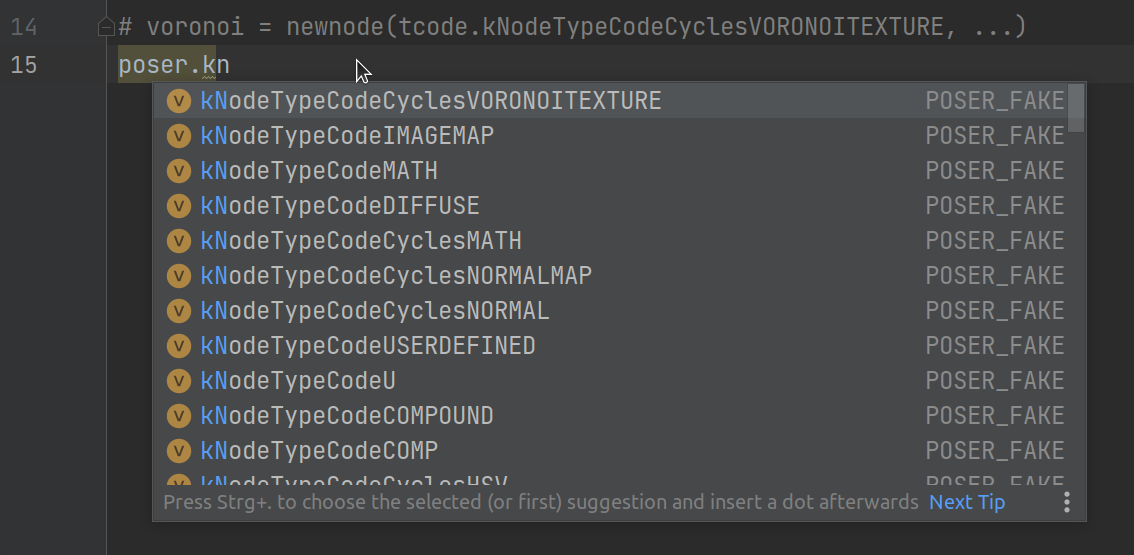This screenshot has height=555, width=1134.
Task: Click variable icon beside kNodeTypeCodeCyclesVORONOITEXTURE
Action: point(179,101)
